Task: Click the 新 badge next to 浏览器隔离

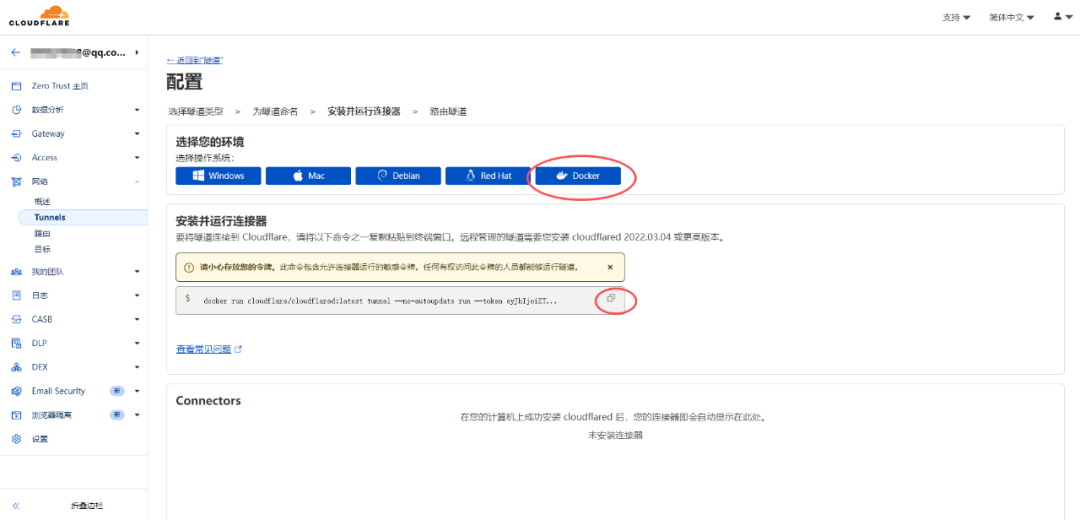Action: (118, 415)
